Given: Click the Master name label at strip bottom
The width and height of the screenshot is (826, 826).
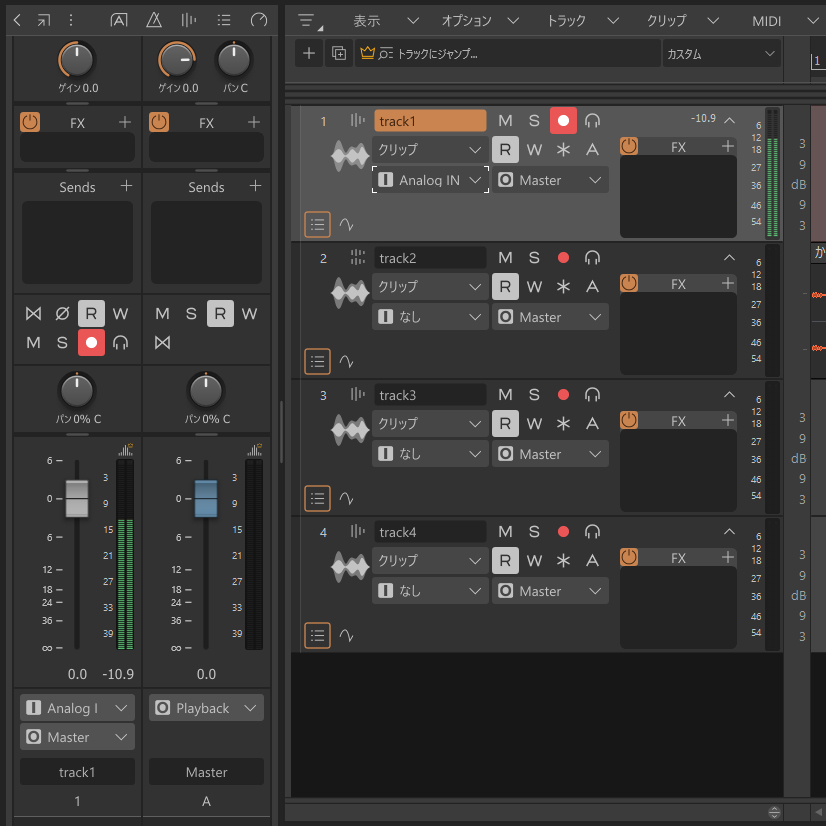Looking at the screenshot, I should pos(206,772).
